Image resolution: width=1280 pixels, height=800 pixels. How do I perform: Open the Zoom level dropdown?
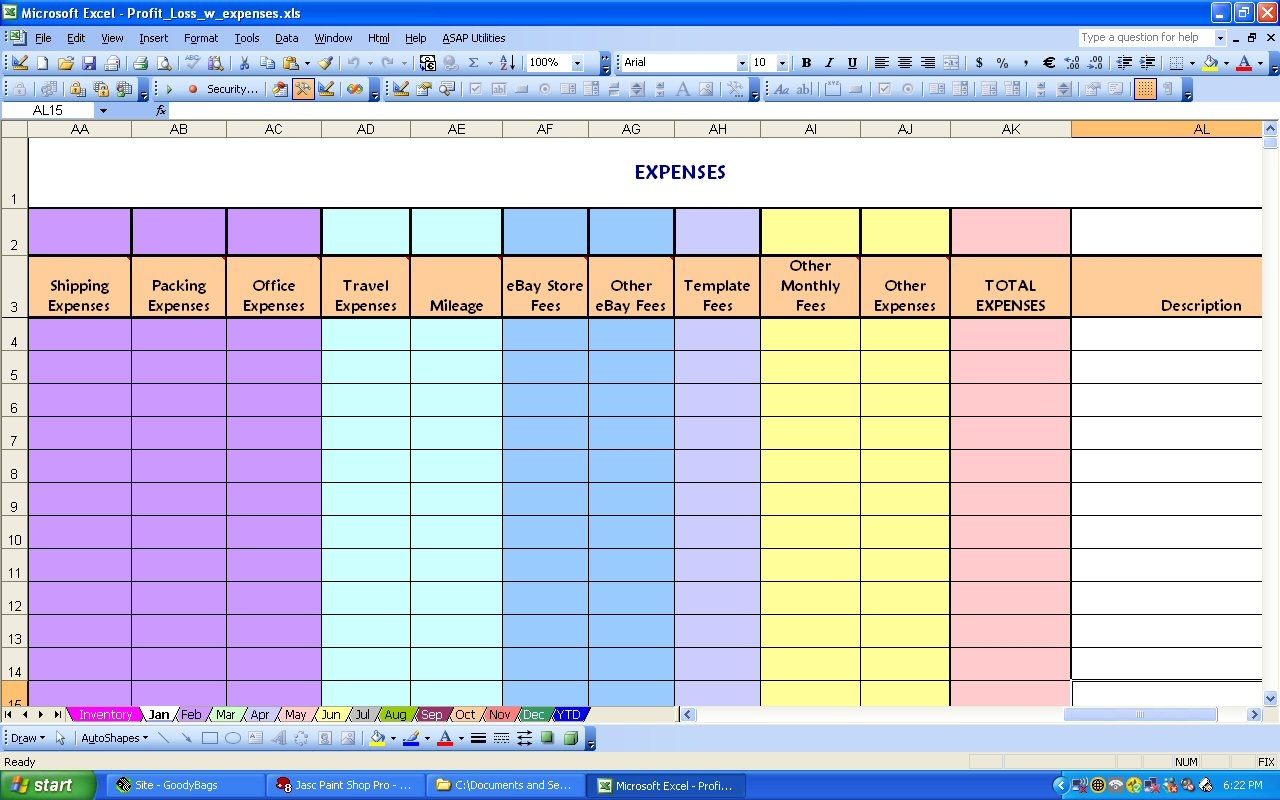(x=578, y=62)
